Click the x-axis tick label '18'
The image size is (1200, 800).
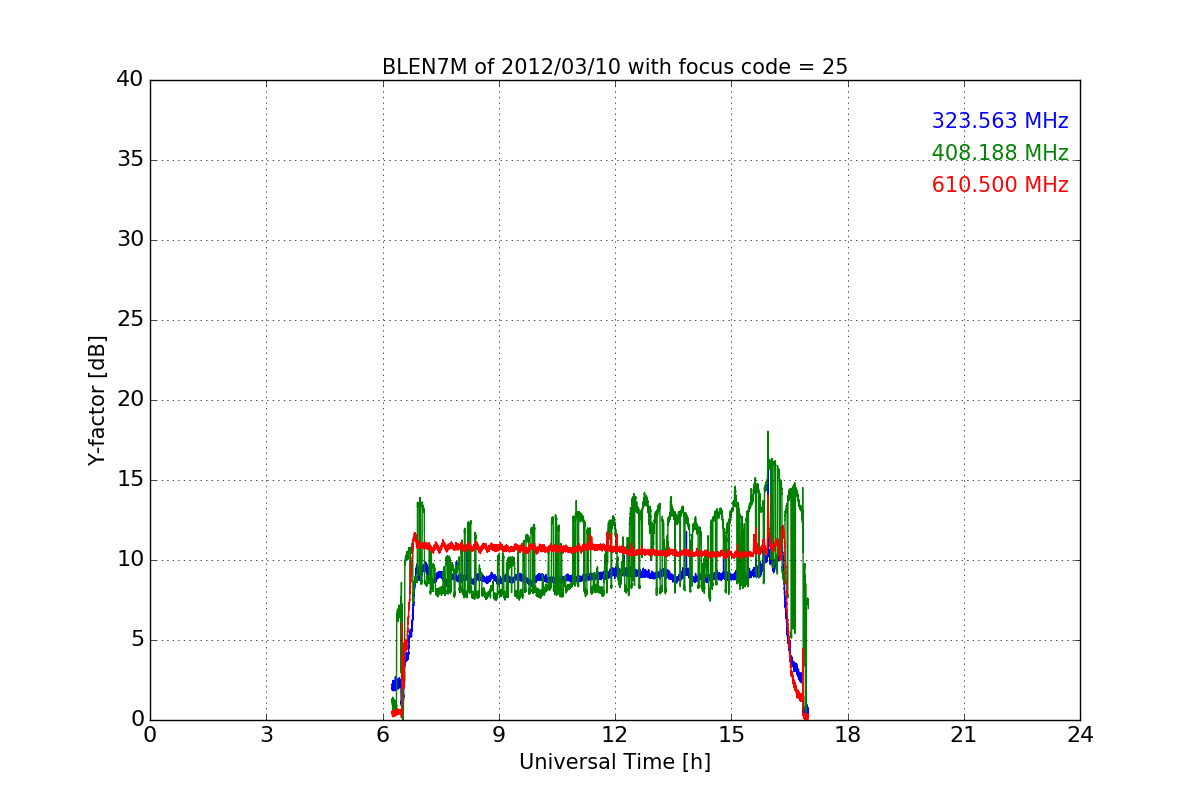[848, 735]
